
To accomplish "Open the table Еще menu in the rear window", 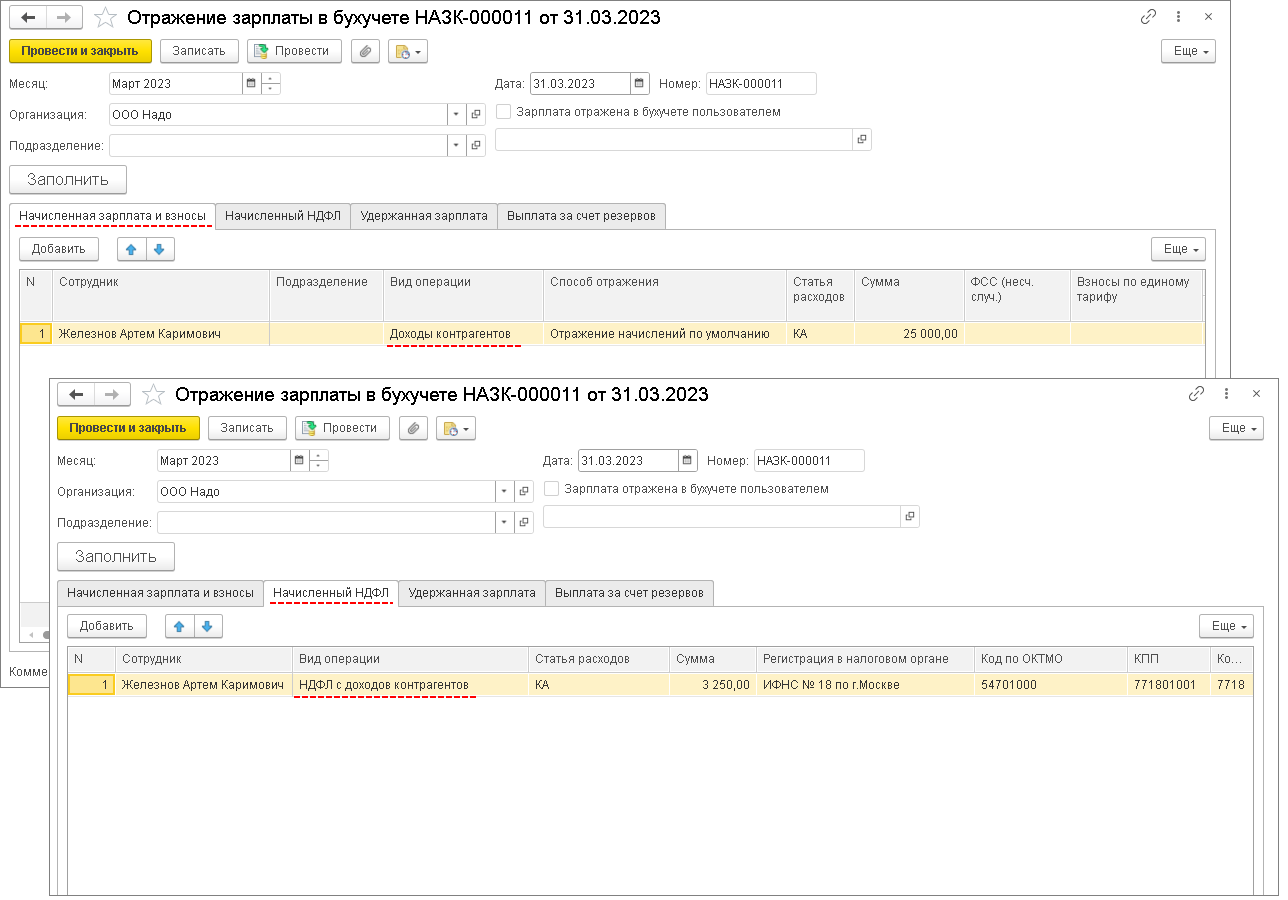I will click(x=1178, y=249).
